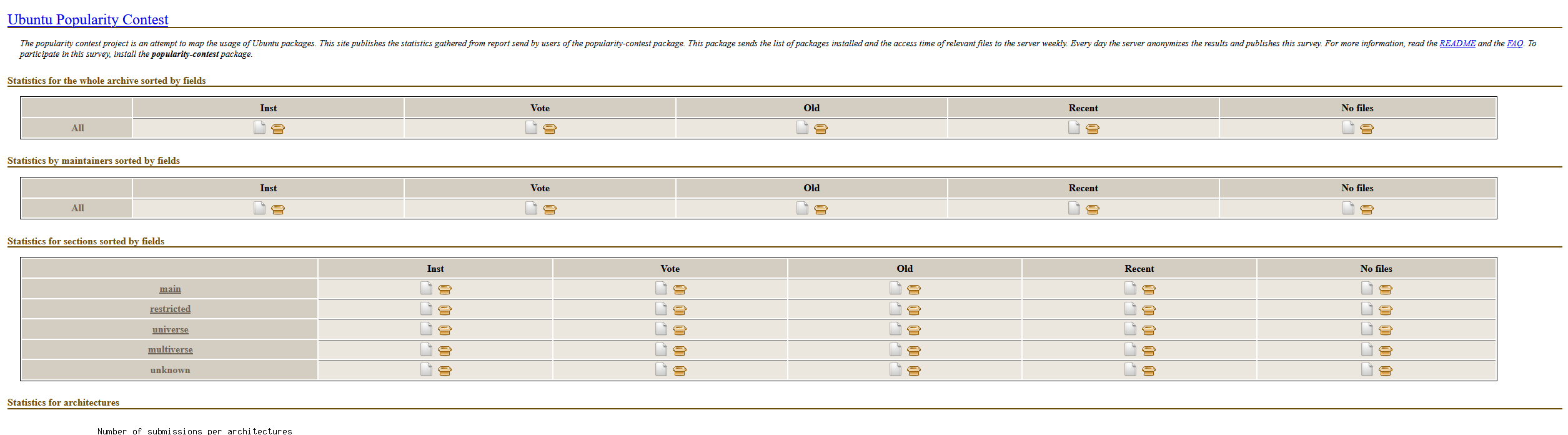Go to the main section link
This screenshot has width=1568, height=435.
coord(170,289)
